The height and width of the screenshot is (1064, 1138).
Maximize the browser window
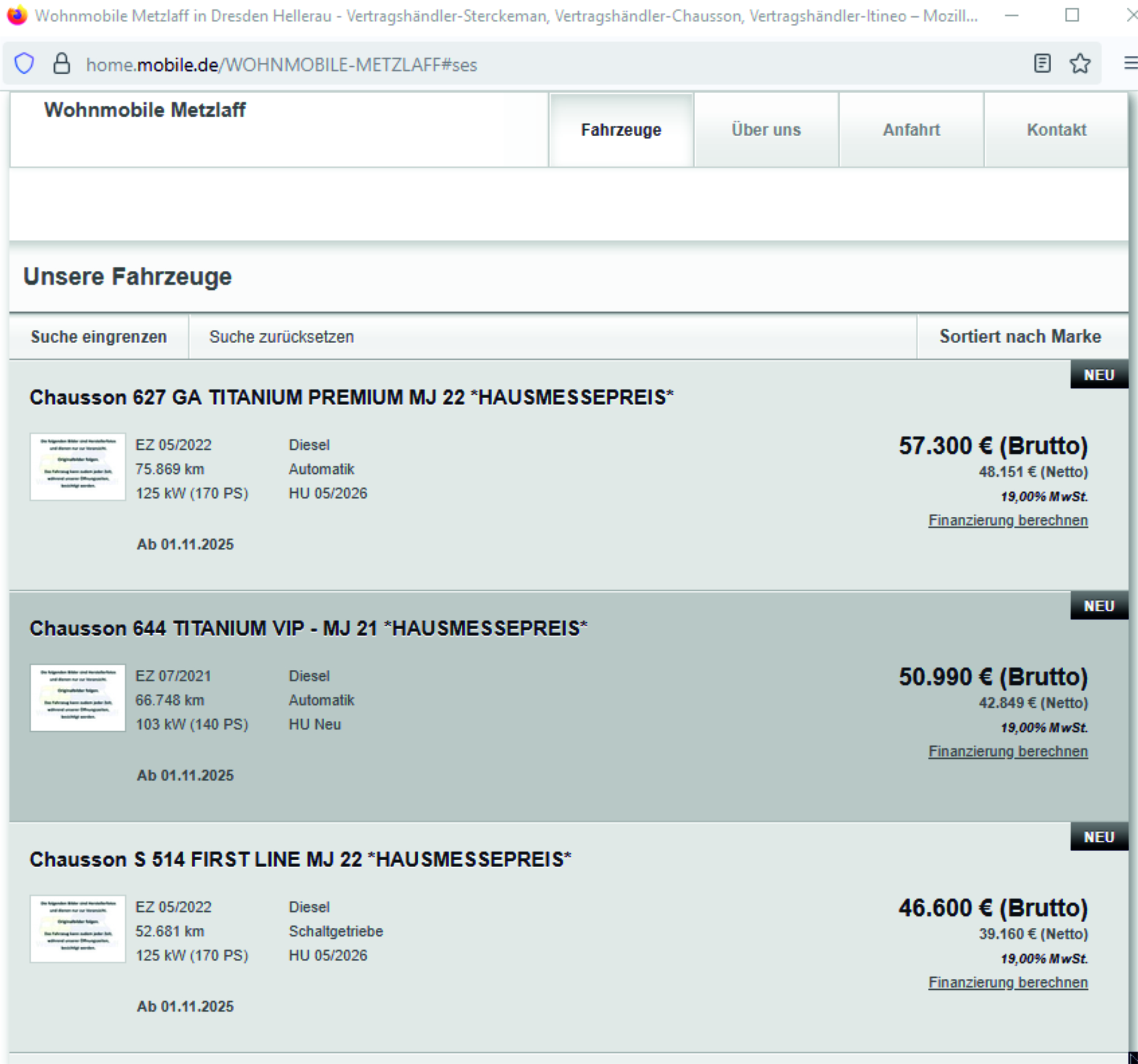point(1072,15)
